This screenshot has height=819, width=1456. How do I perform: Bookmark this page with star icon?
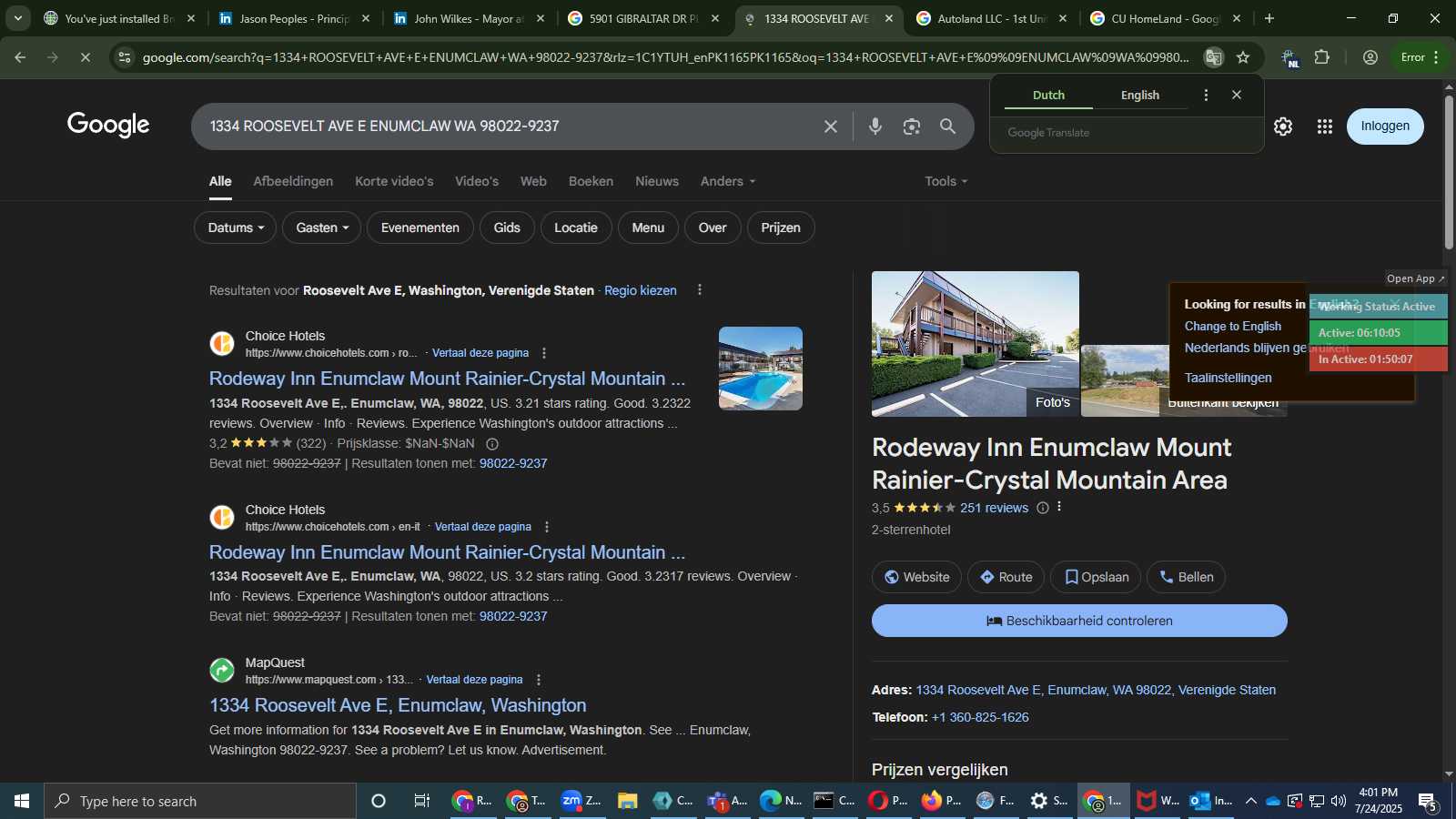[1243, 57]
